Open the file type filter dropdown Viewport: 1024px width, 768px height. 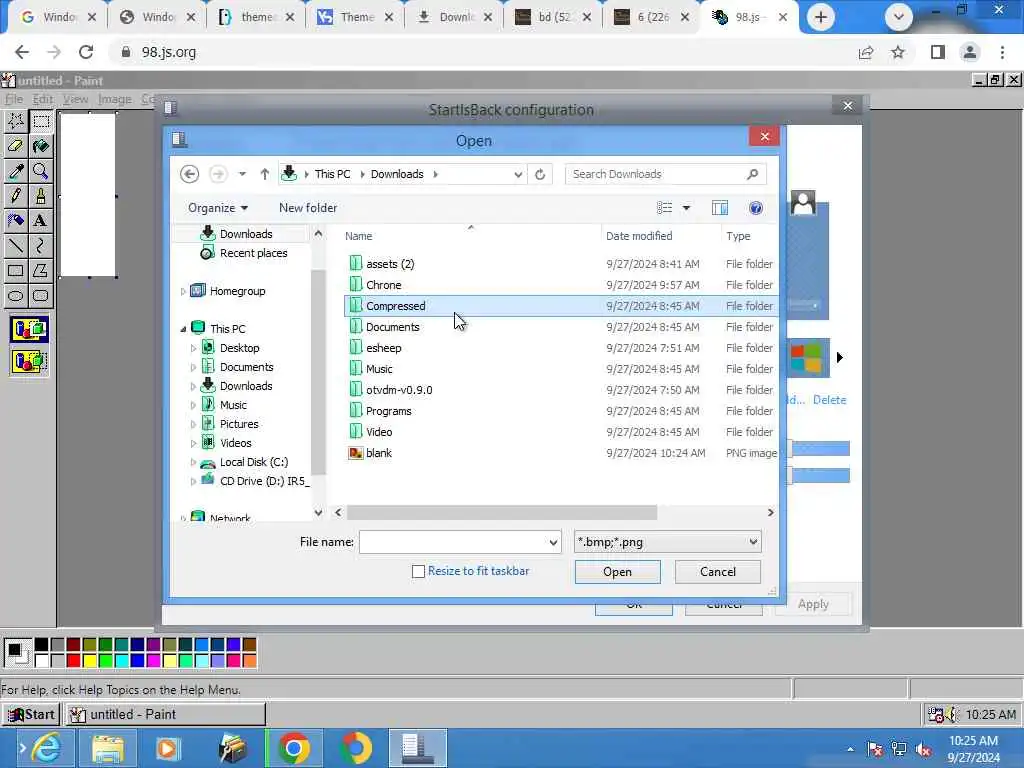pyautogui.click(x=753, y=542)
